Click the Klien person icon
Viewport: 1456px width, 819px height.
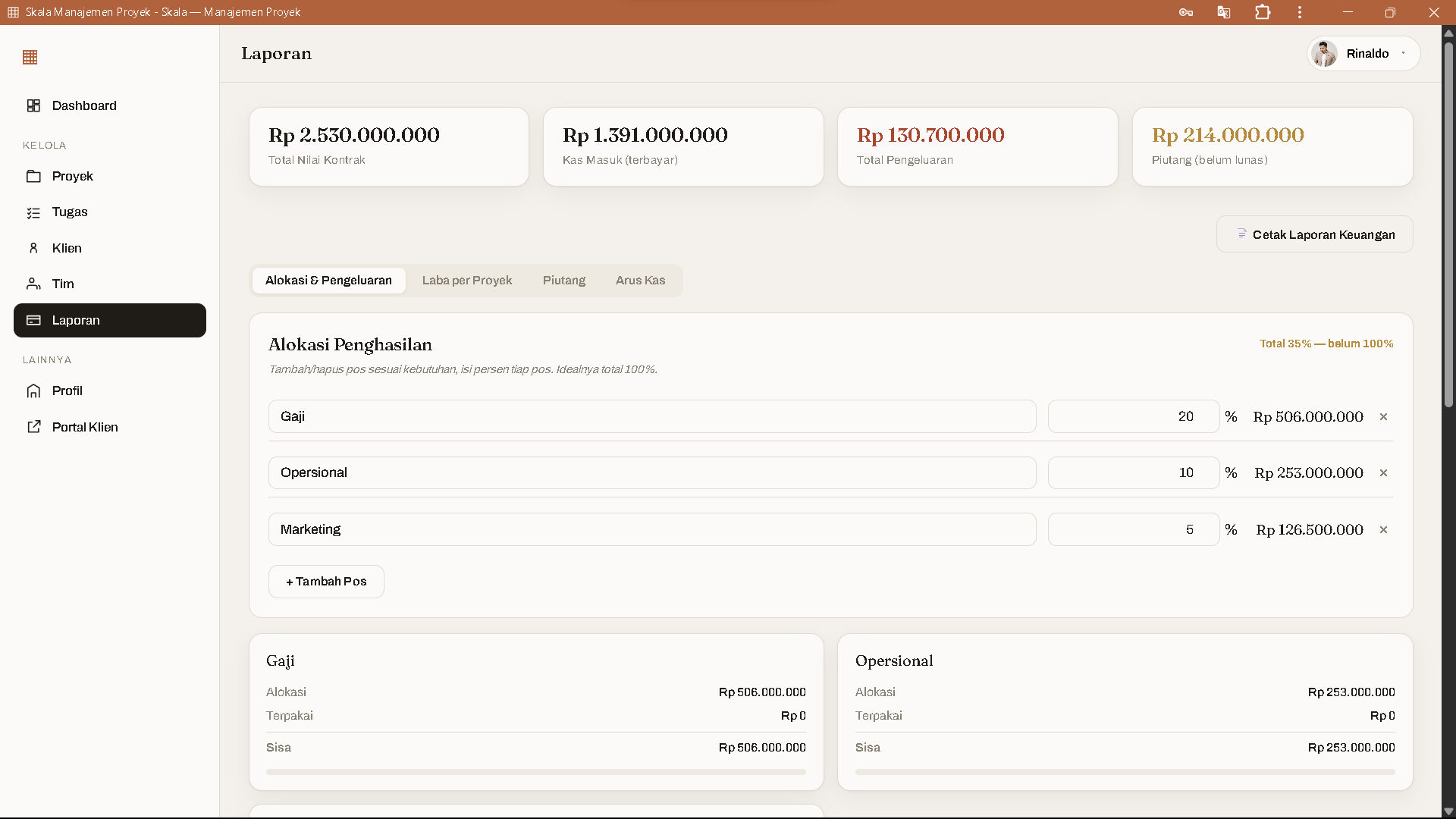33,248
